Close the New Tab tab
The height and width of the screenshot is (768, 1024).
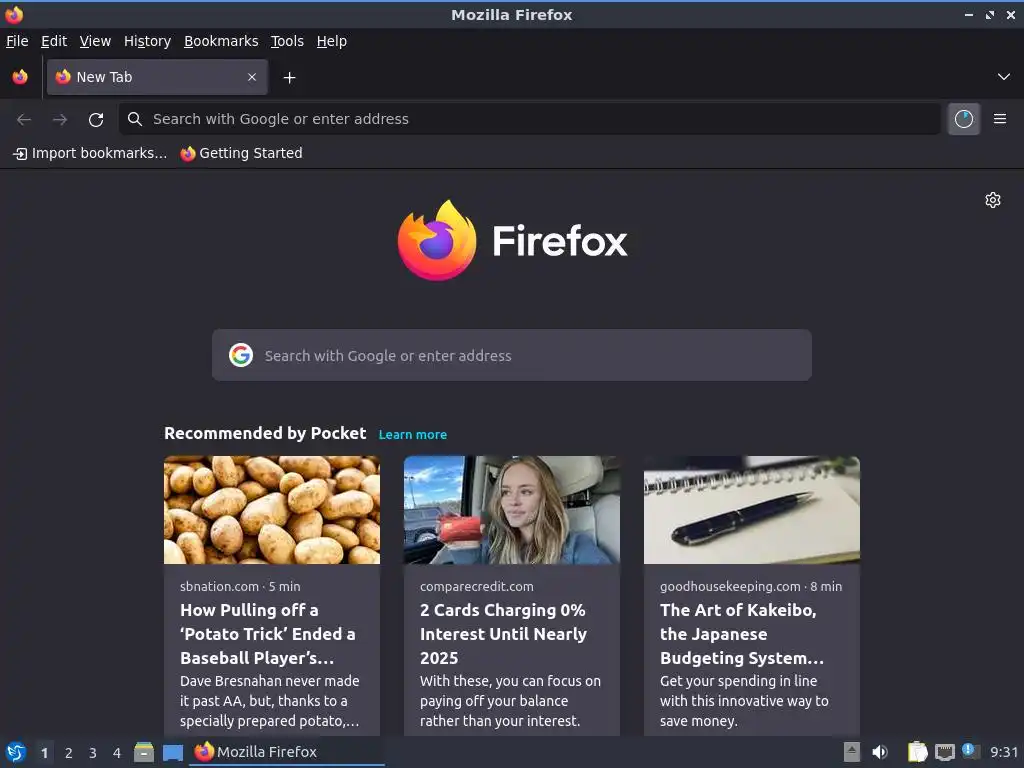252,77
